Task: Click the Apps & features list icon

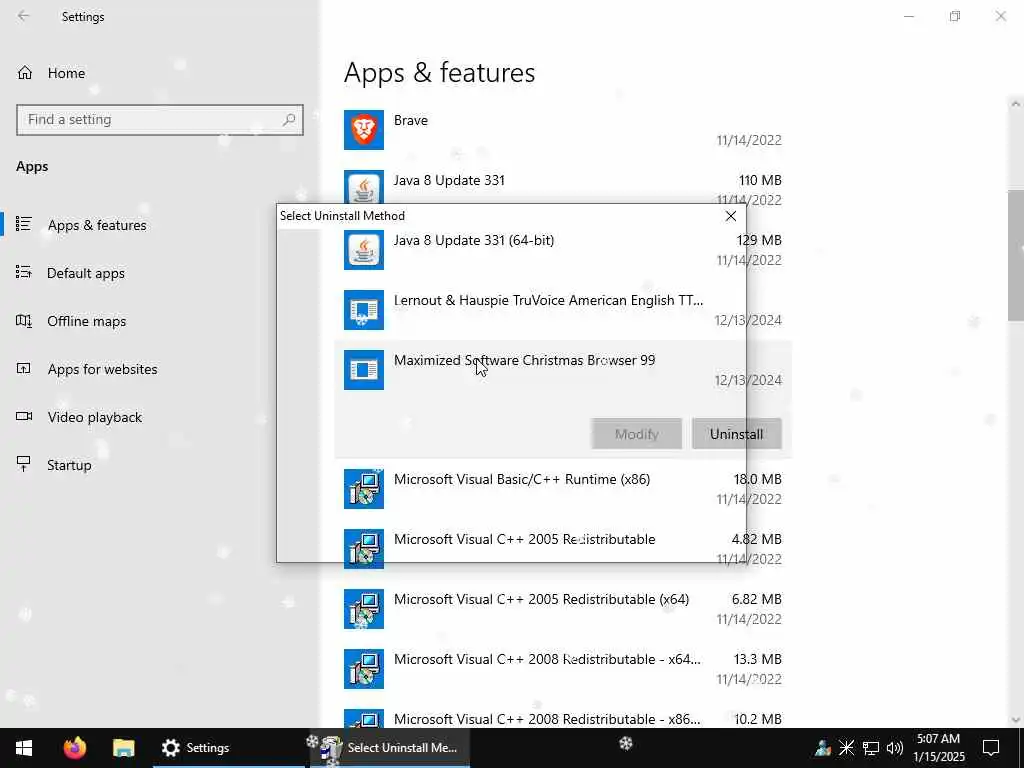Action: [24, 224]
